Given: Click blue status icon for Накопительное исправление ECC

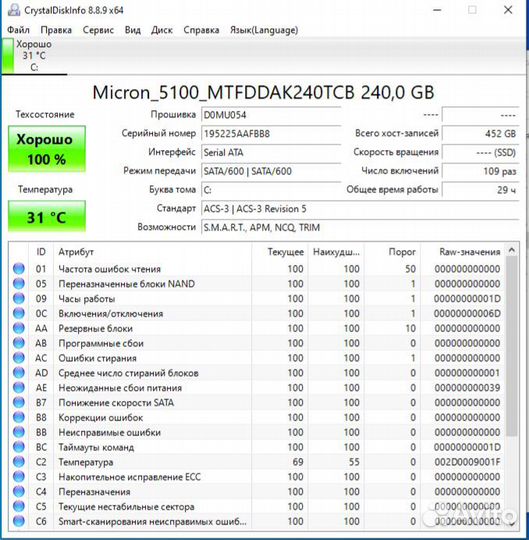Looking at the screenshot, I should (19, 476).
